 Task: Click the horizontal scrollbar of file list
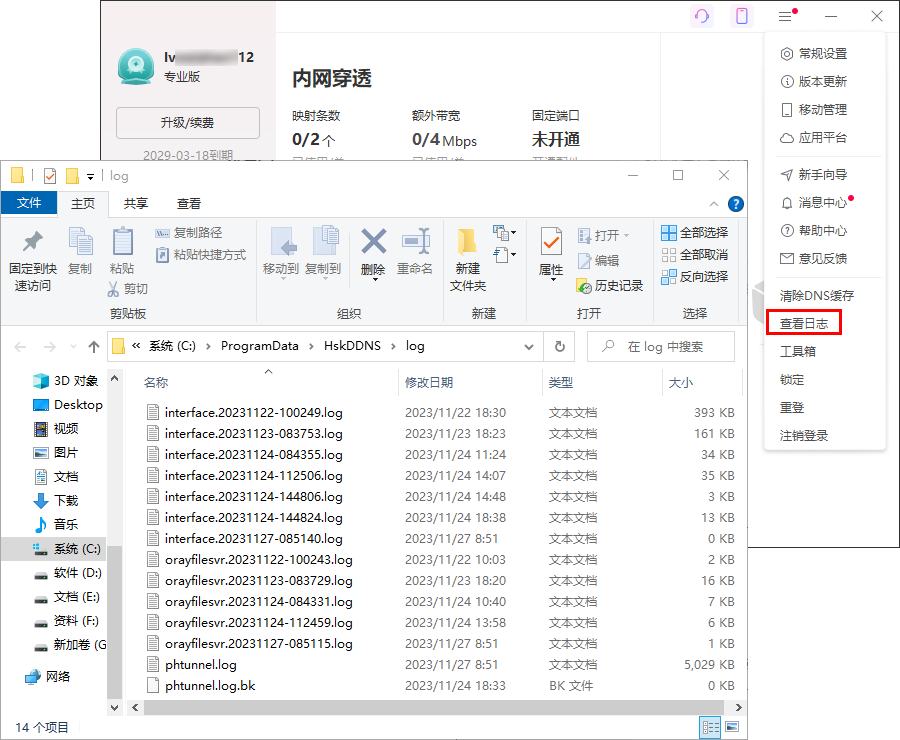point(436,707)
